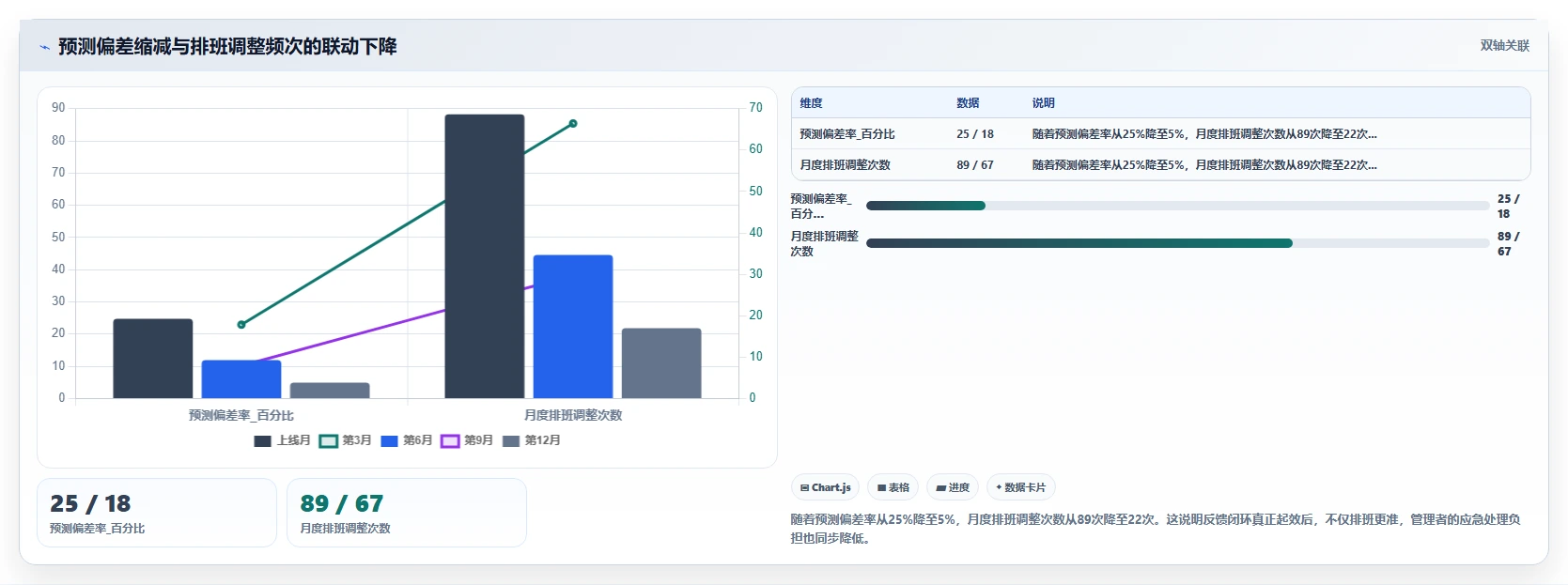This screenshot has height=585, width=1568.
Task: Click the 第6月 blue color swatch in legend
Action: (x=389, y=441)
